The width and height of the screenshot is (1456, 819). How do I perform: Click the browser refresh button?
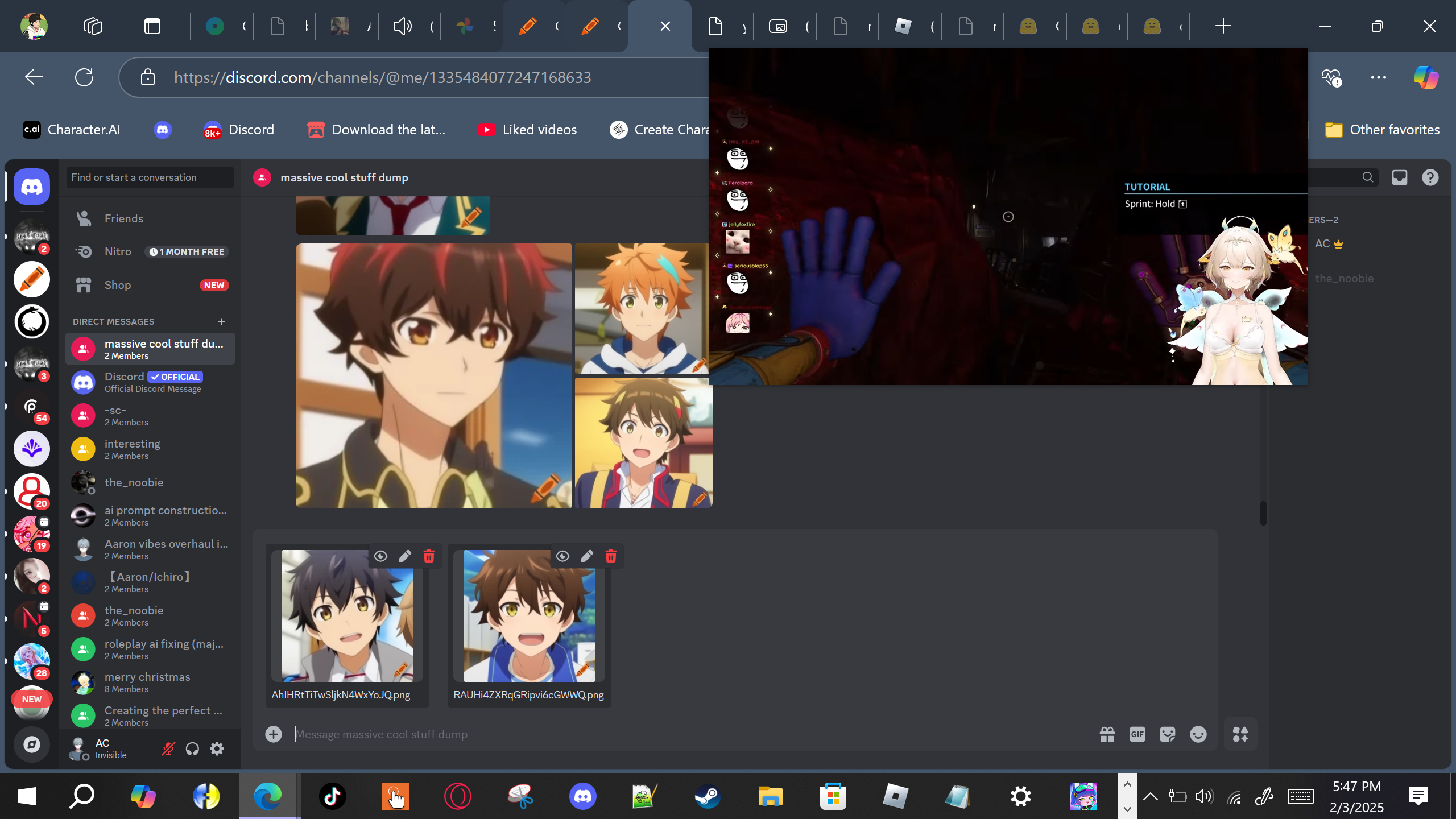(84, 77)
